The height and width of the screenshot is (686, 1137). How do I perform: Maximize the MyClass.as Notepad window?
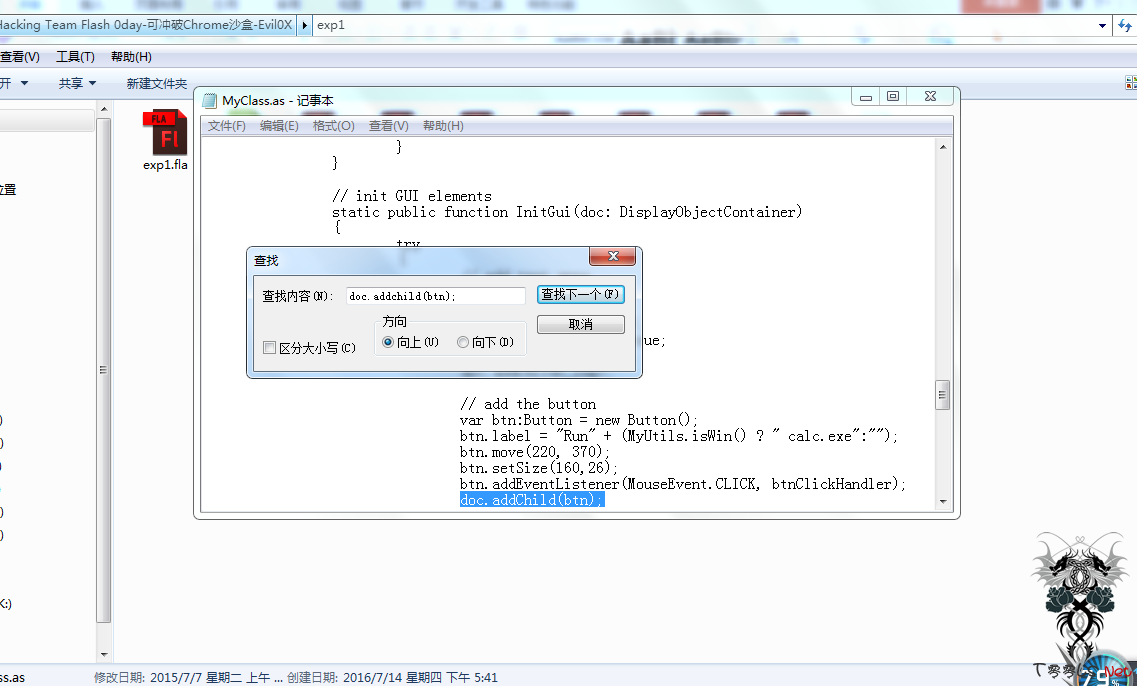tap(893, 96)
